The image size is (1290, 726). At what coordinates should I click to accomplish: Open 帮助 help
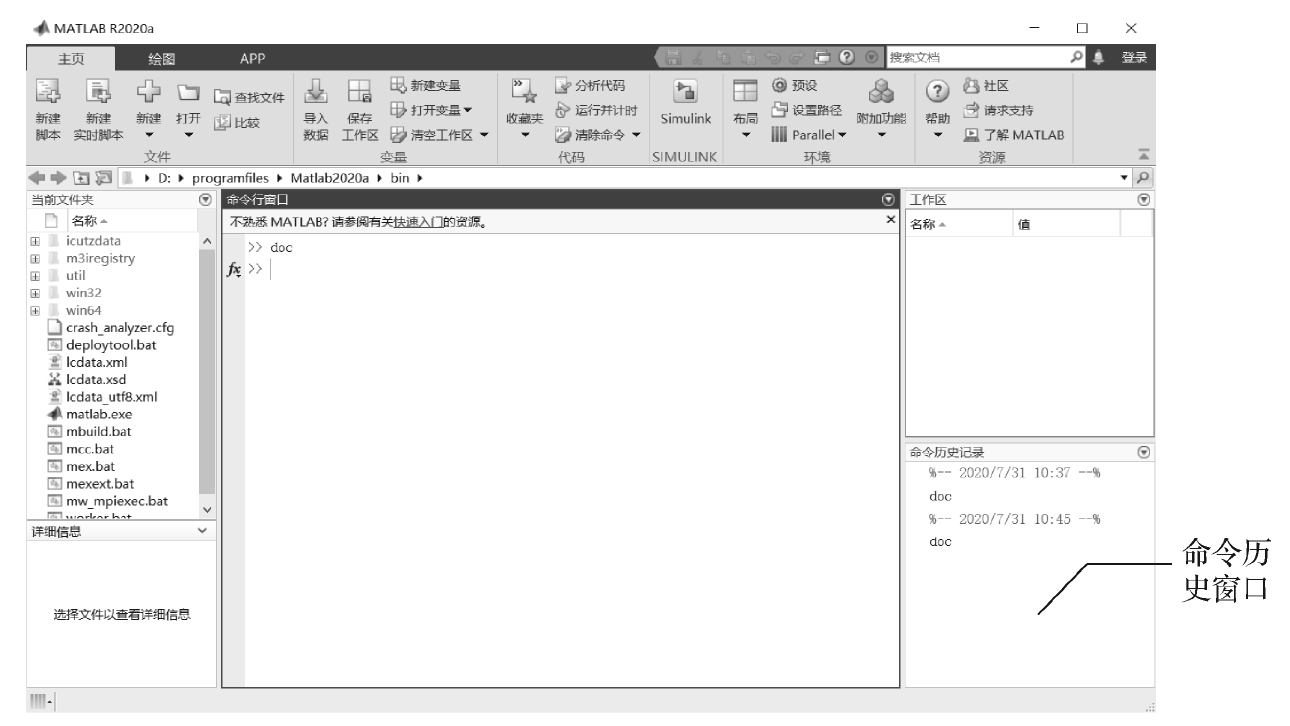tap(937, 110)
